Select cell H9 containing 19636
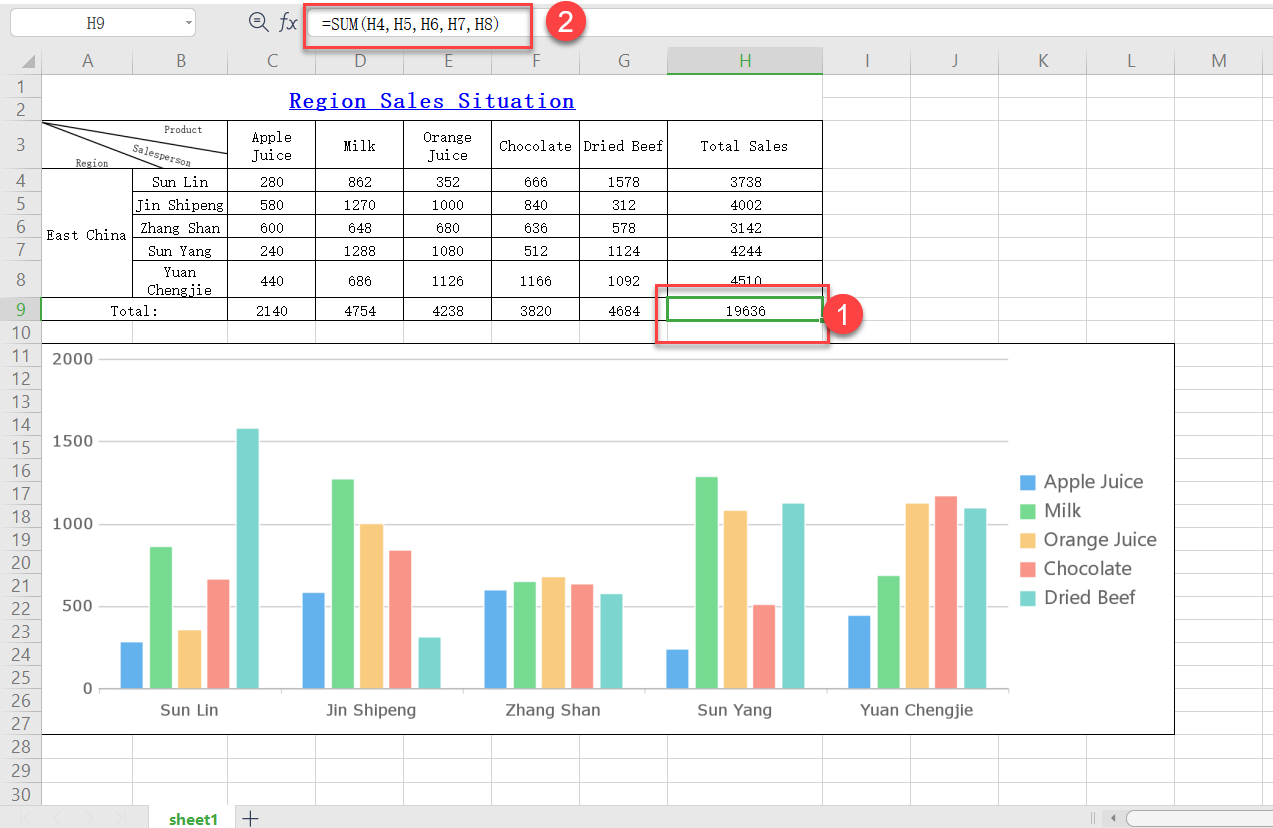The width and height of the screenshot is (1273, 828). click(744, 309)
